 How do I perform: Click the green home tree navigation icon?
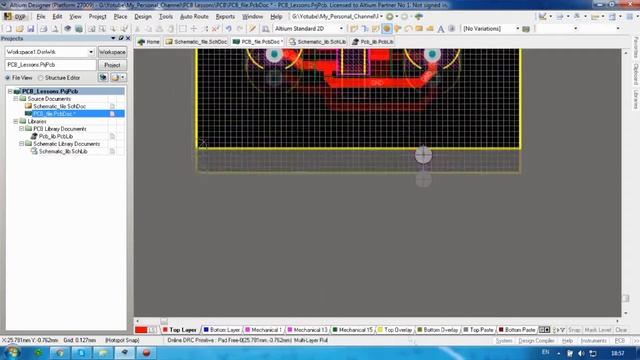418,17
